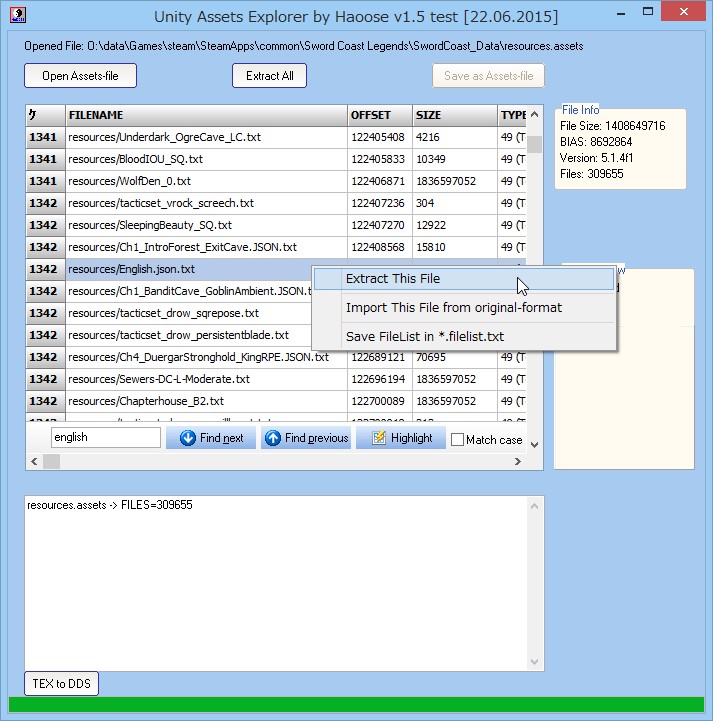Viewport: 713px width, 721px height.
Task: Click the TEX to DDS button
Action: click(x=61, y=684)
